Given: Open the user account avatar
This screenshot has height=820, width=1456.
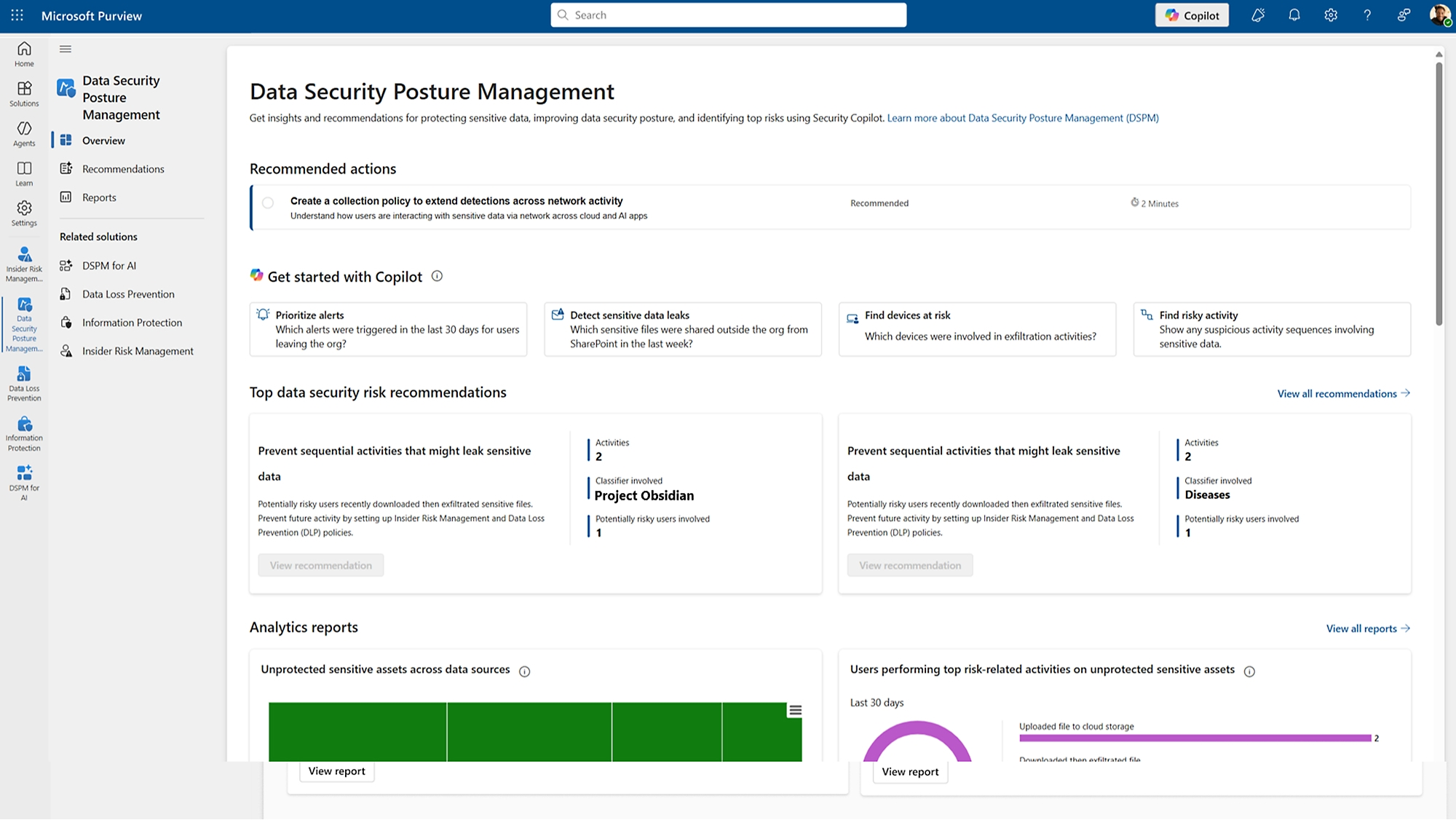Looking at the screenshot, I should [x=1440, y=15].
